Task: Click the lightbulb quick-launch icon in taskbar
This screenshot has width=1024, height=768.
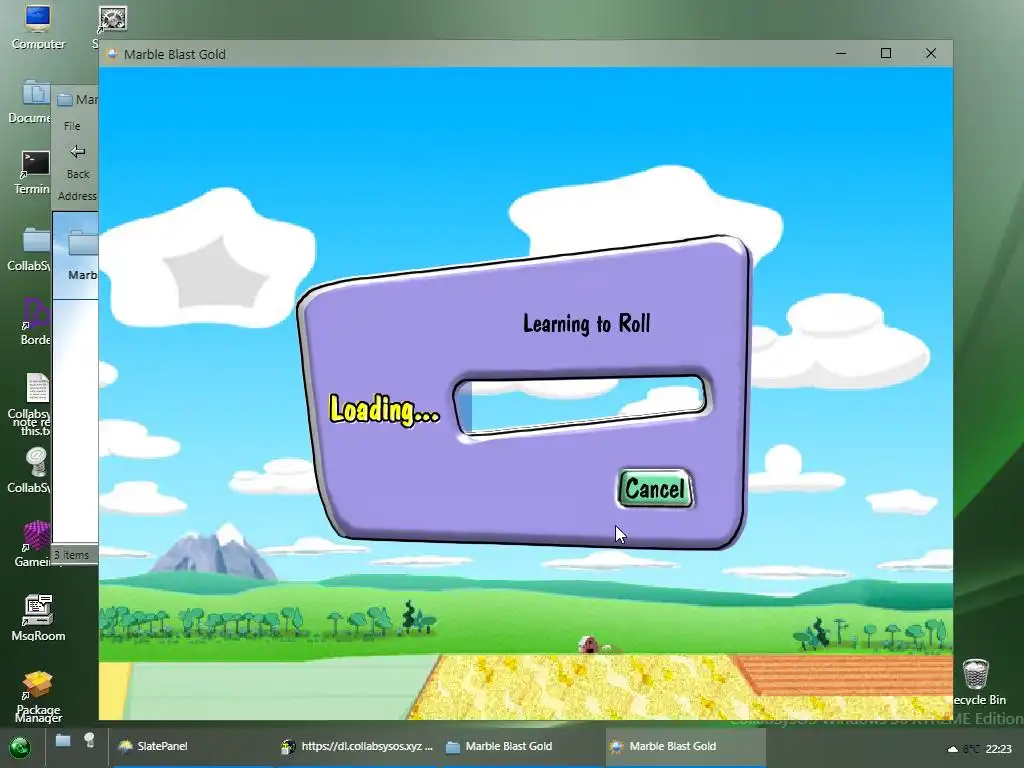Action: click(x=89, y=740)
